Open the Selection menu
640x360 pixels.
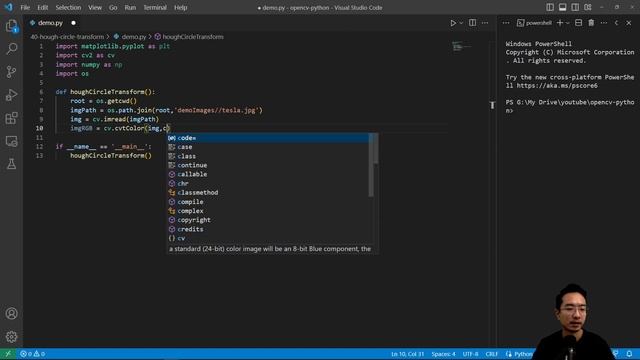[x=68, y=7]
